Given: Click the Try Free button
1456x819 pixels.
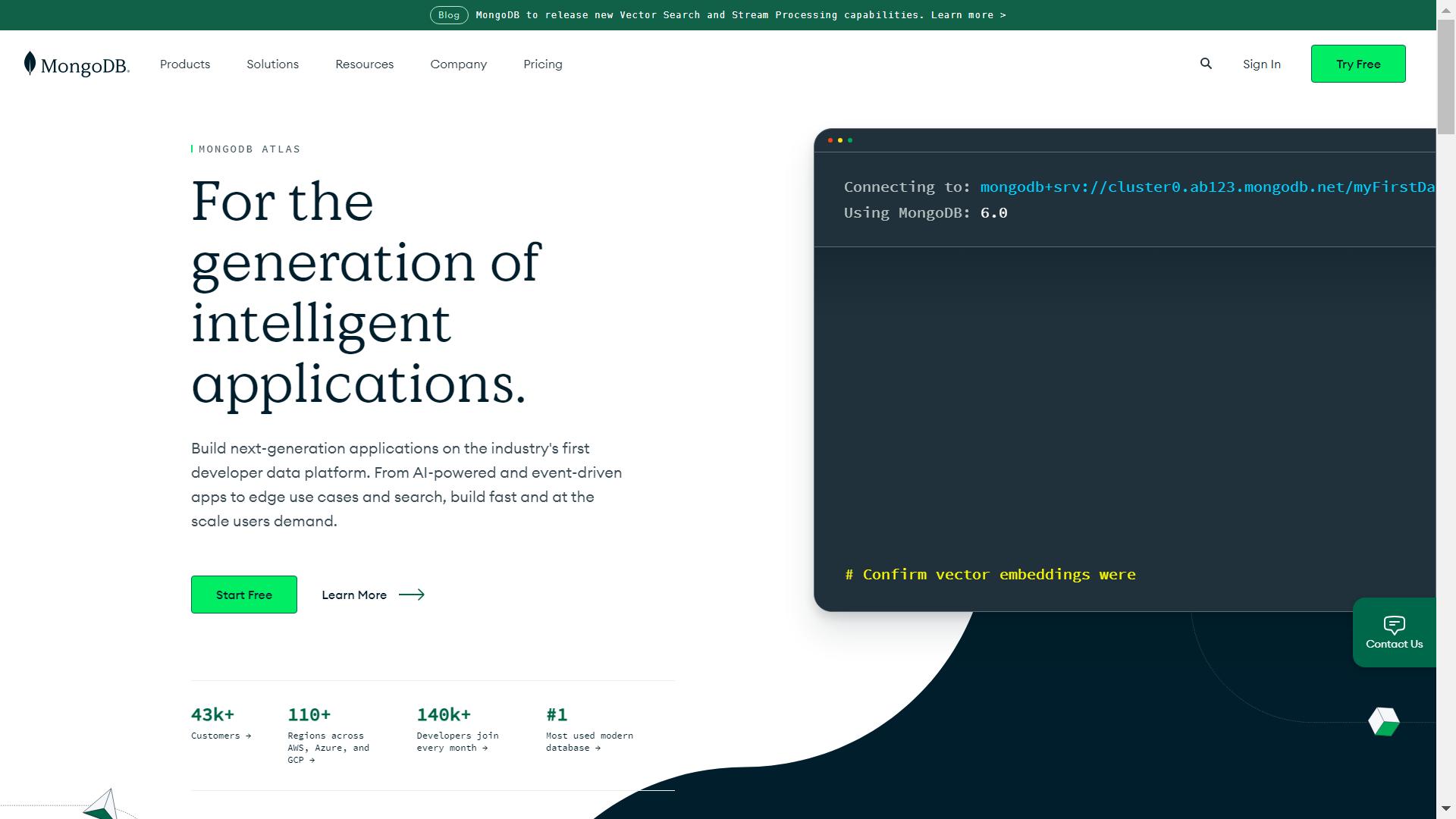Looking at the screenshot, I should pyautogui.click(x=1358, y=63).
